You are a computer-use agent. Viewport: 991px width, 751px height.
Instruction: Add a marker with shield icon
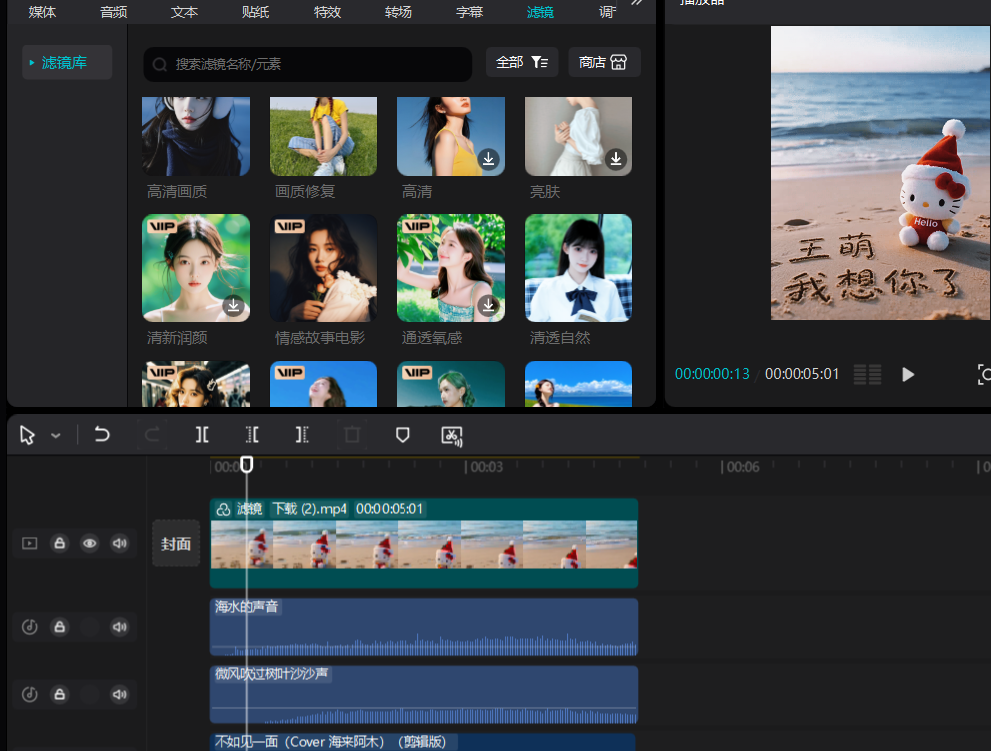click(402, 435)
